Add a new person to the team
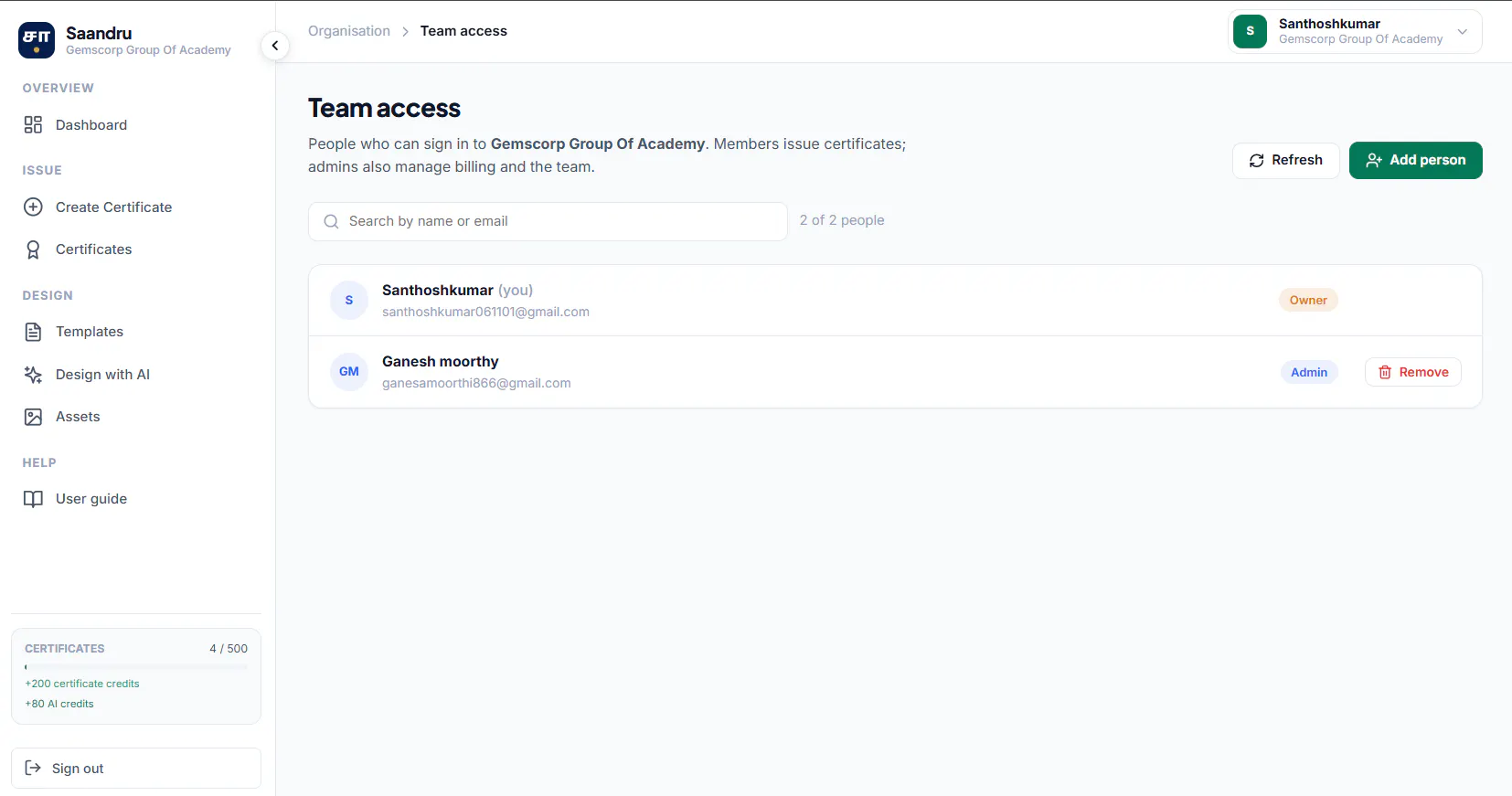The width and height of the screenshot is (1512, 796). tap(1416, 161)
